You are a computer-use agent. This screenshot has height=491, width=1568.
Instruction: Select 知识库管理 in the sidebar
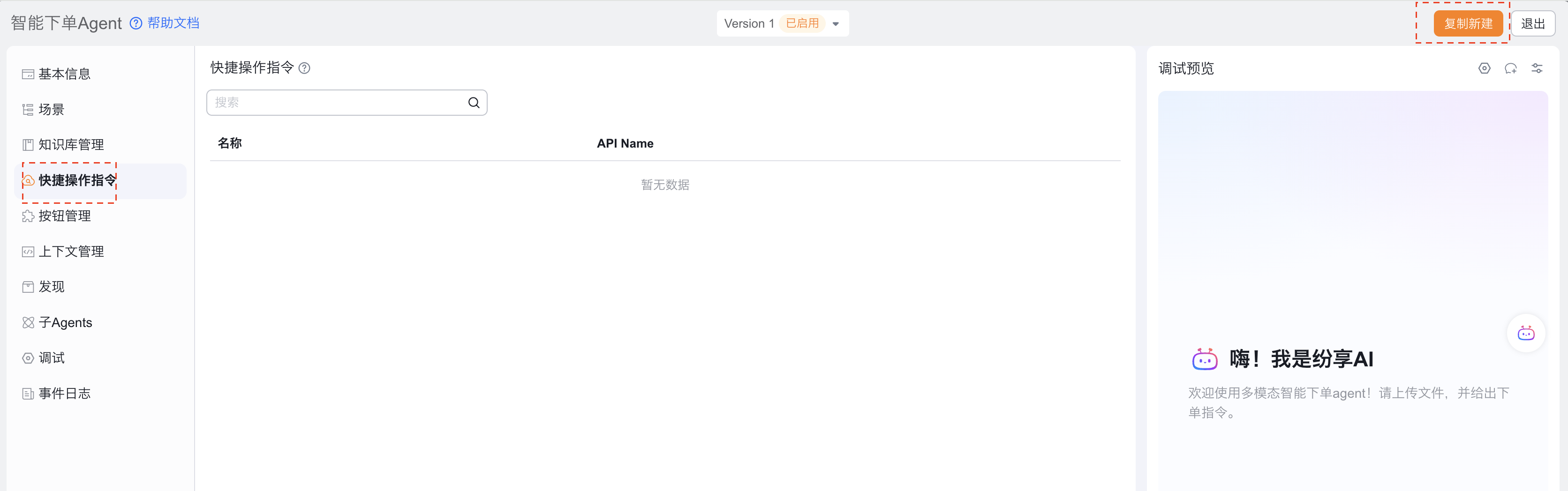point(71,145)
